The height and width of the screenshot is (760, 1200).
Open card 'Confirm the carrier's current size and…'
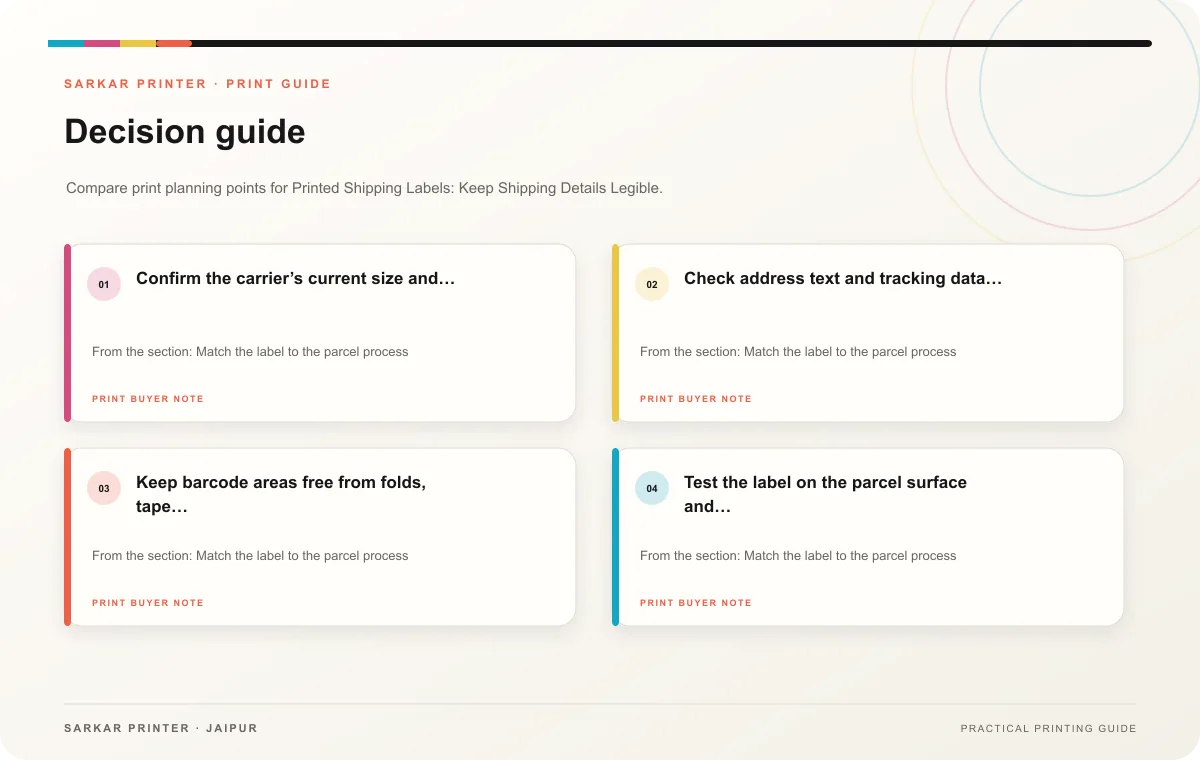tap(320, 333)
